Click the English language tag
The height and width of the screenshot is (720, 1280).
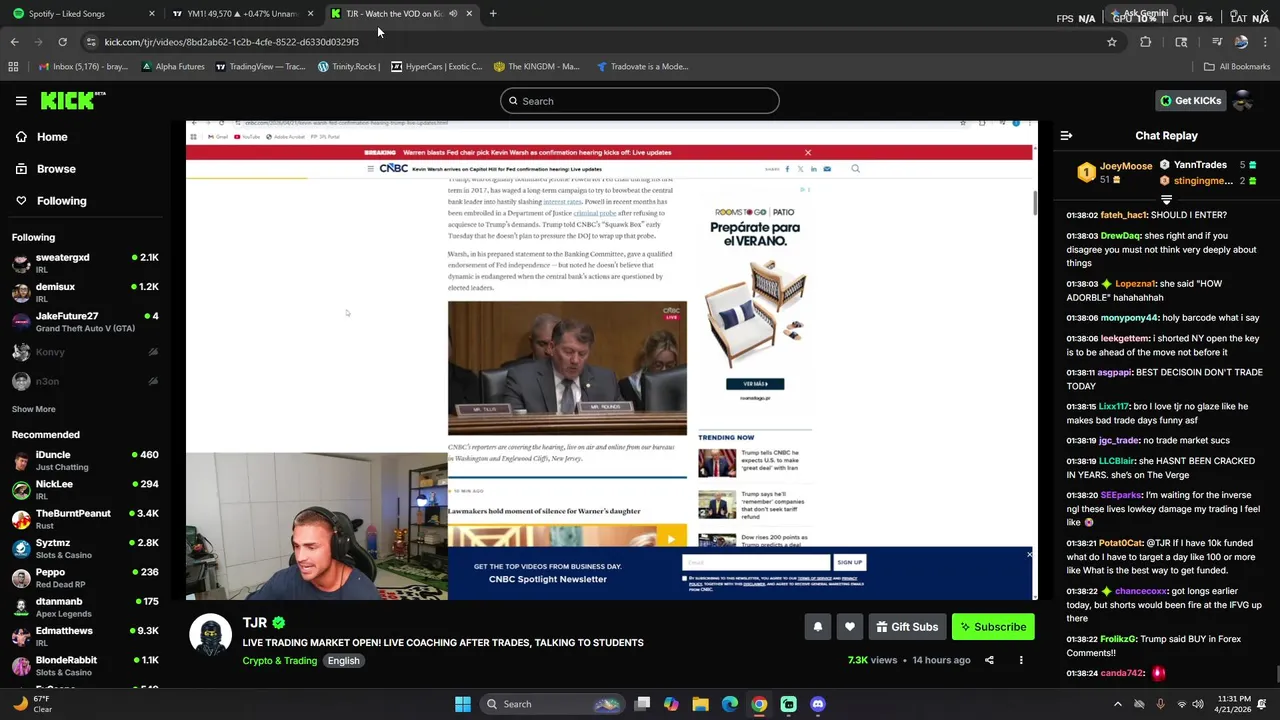(343, 661)
